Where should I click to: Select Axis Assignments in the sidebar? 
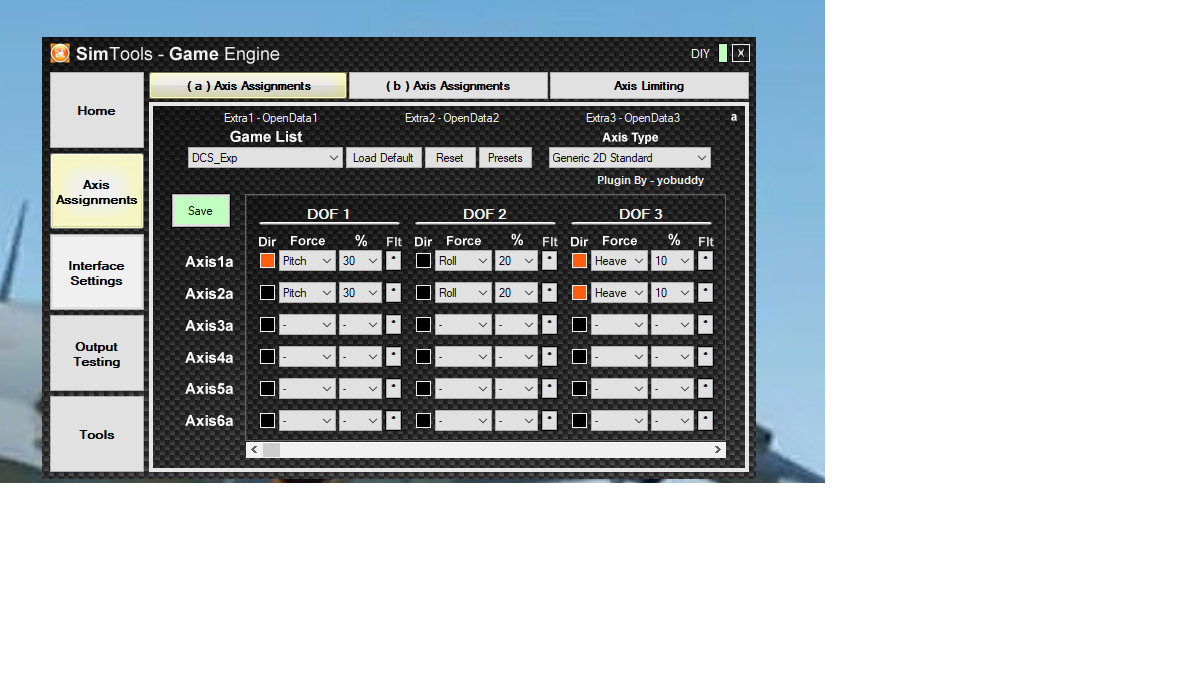97,192
